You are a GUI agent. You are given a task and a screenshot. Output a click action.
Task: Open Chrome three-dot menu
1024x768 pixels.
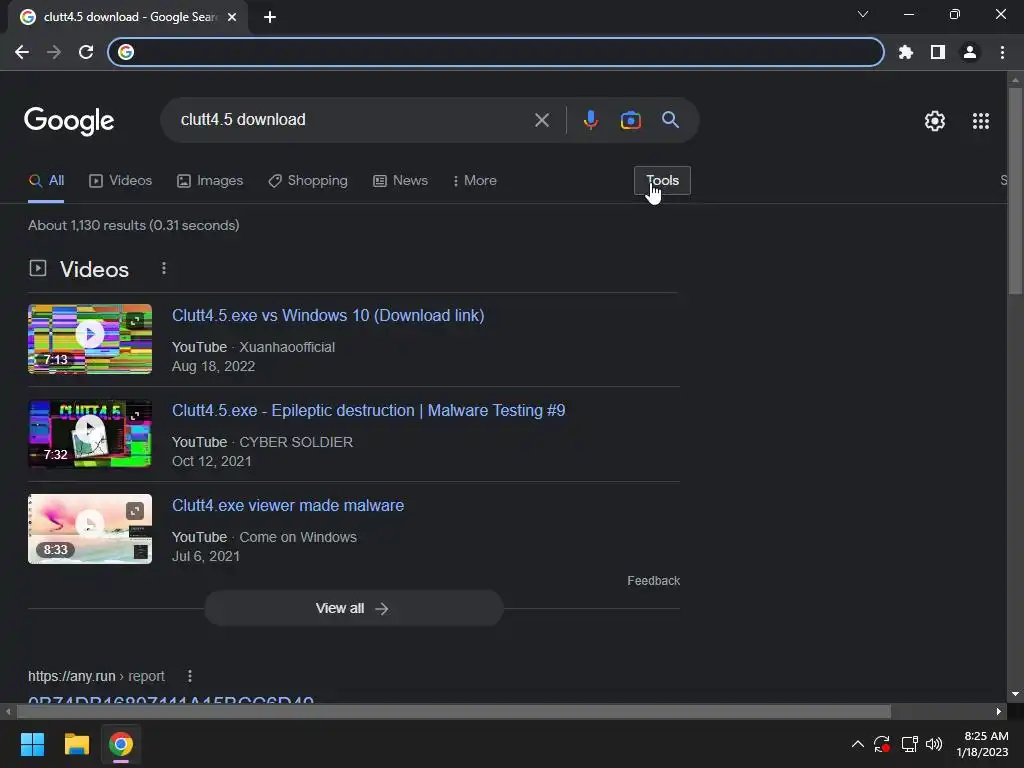point(1002,52)
